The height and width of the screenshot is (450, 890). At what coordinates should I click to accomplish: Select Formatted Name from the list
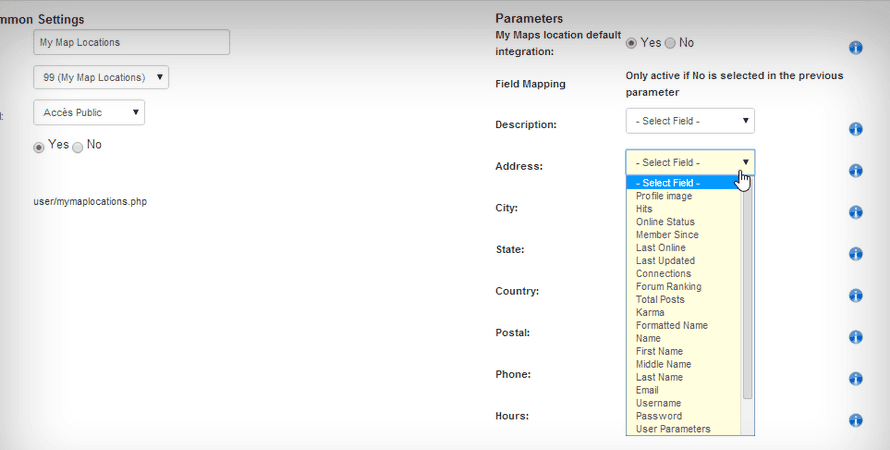[671, 325]
